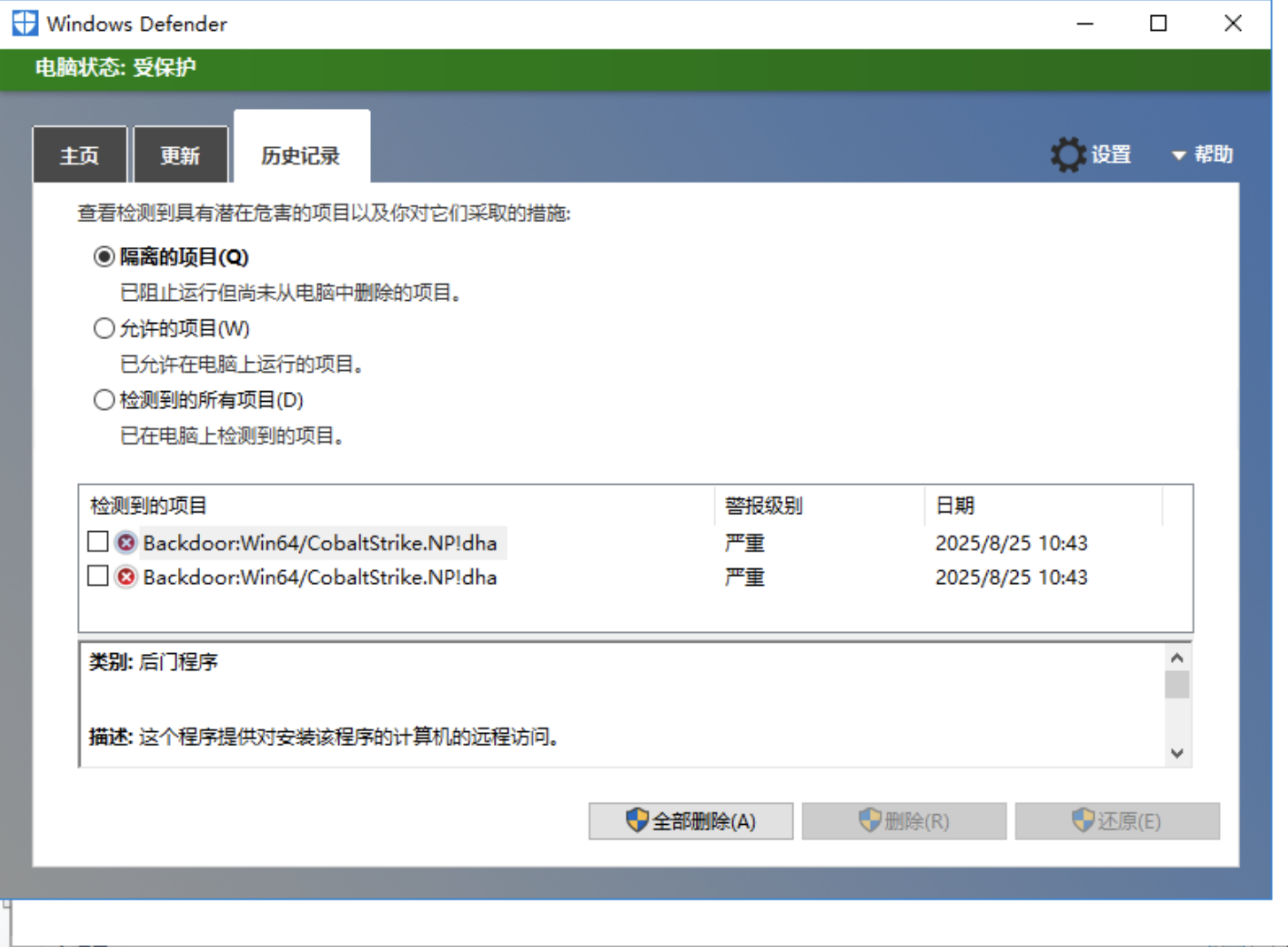
Task: Click the description pane scroll down arrow
Action: 1176,753
